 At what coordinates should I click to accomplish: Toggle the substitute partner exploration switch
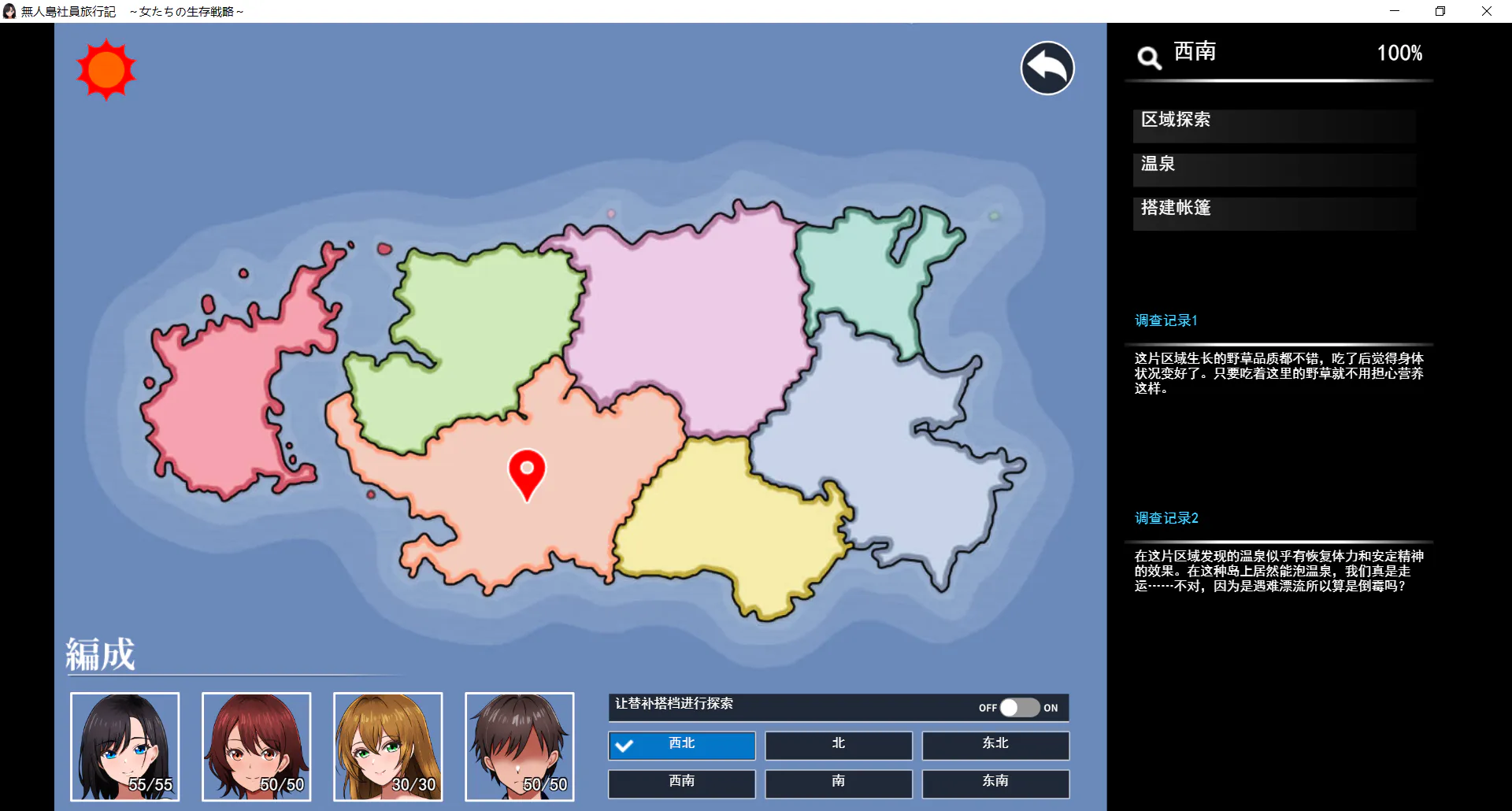click(x=1019, y=708)
